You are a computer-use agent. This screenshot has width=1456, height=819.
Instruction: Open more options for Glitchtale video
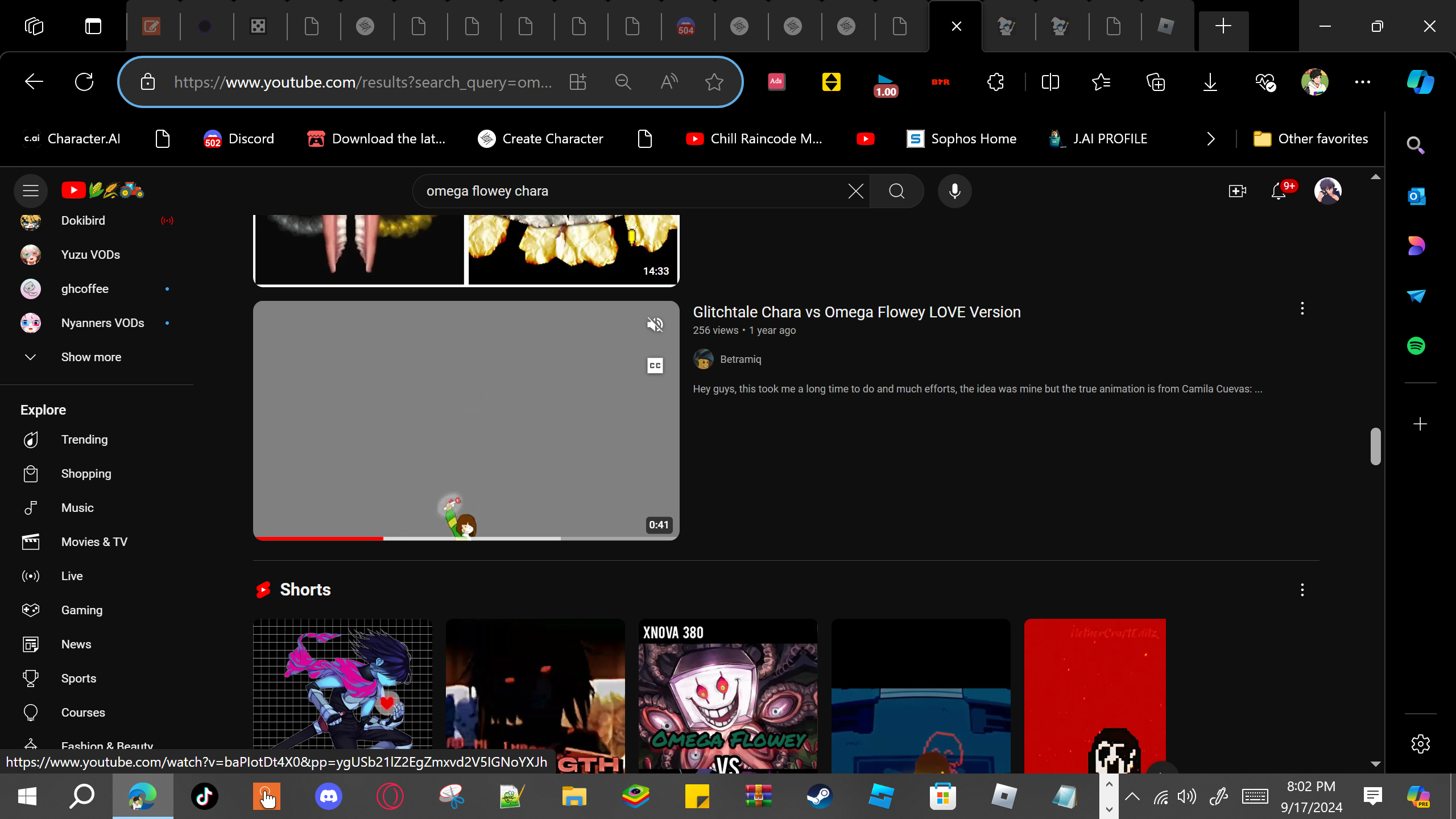point(1302,309)
